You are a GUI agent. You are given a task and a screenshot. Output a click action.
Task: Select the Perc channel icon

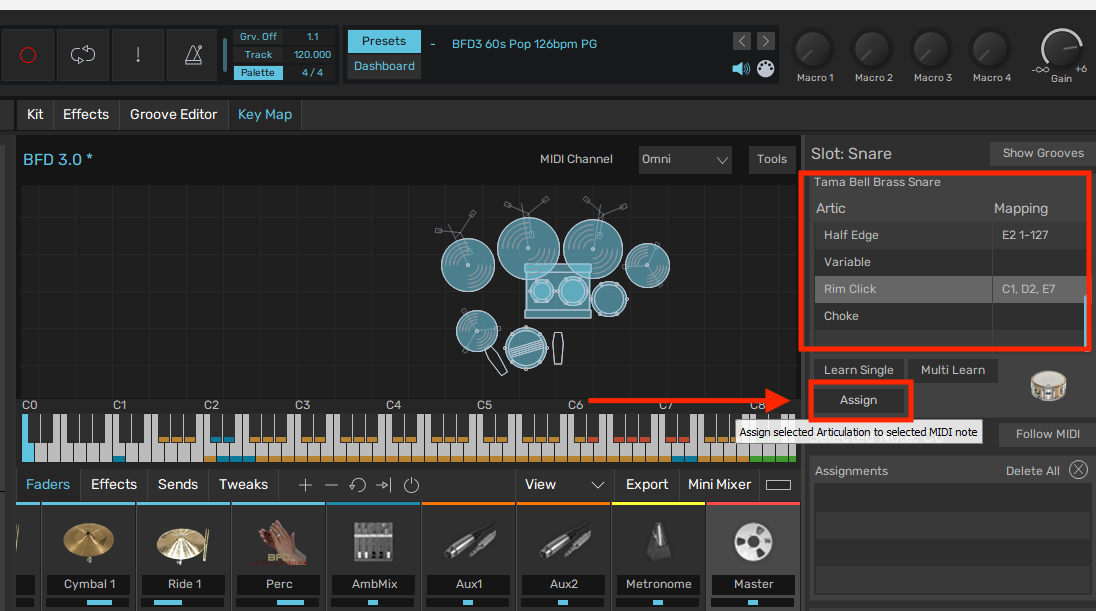click(x=278, y=542)
